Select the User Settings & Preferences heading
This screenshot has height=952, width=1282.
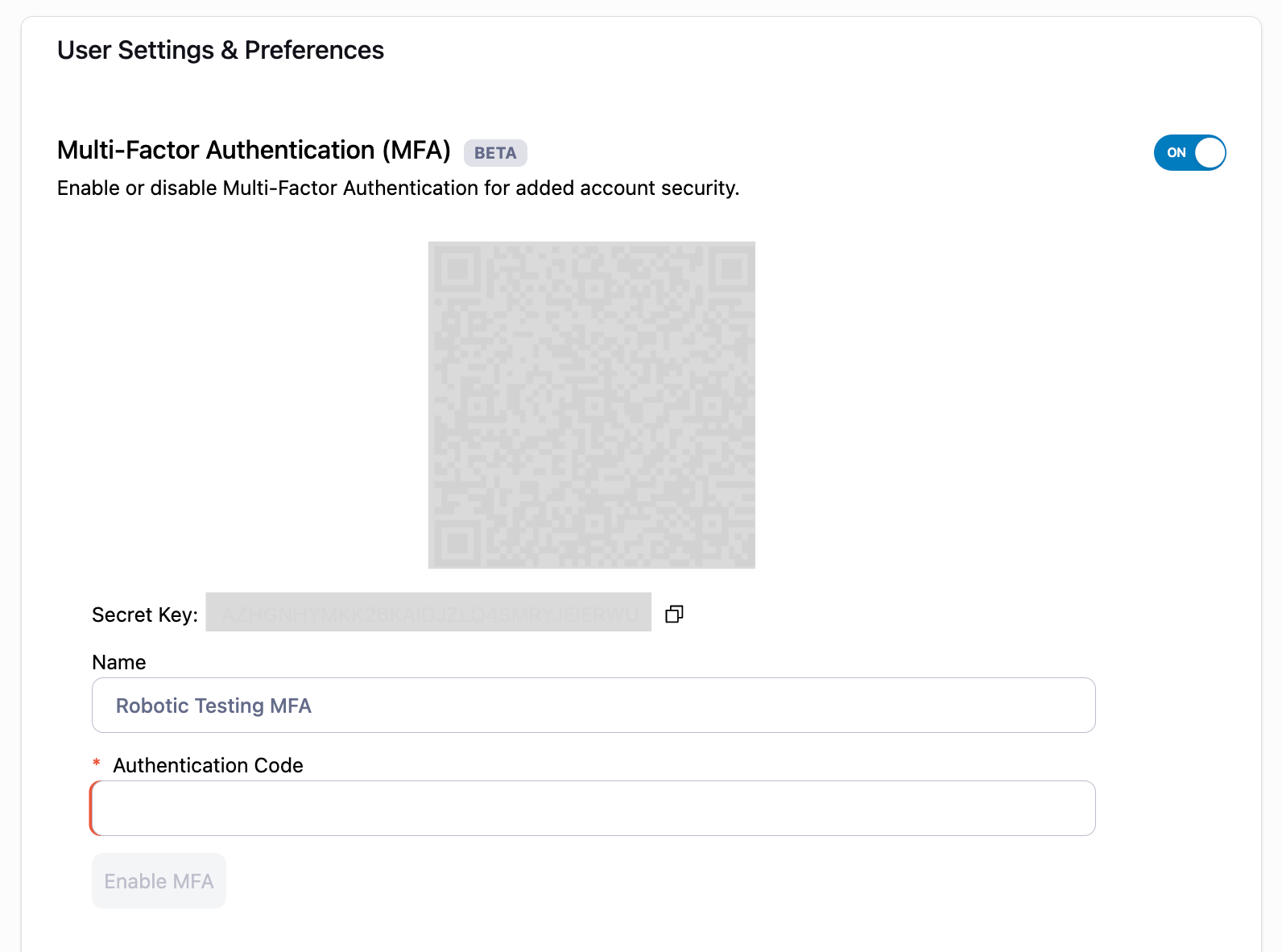coord(221,50)
